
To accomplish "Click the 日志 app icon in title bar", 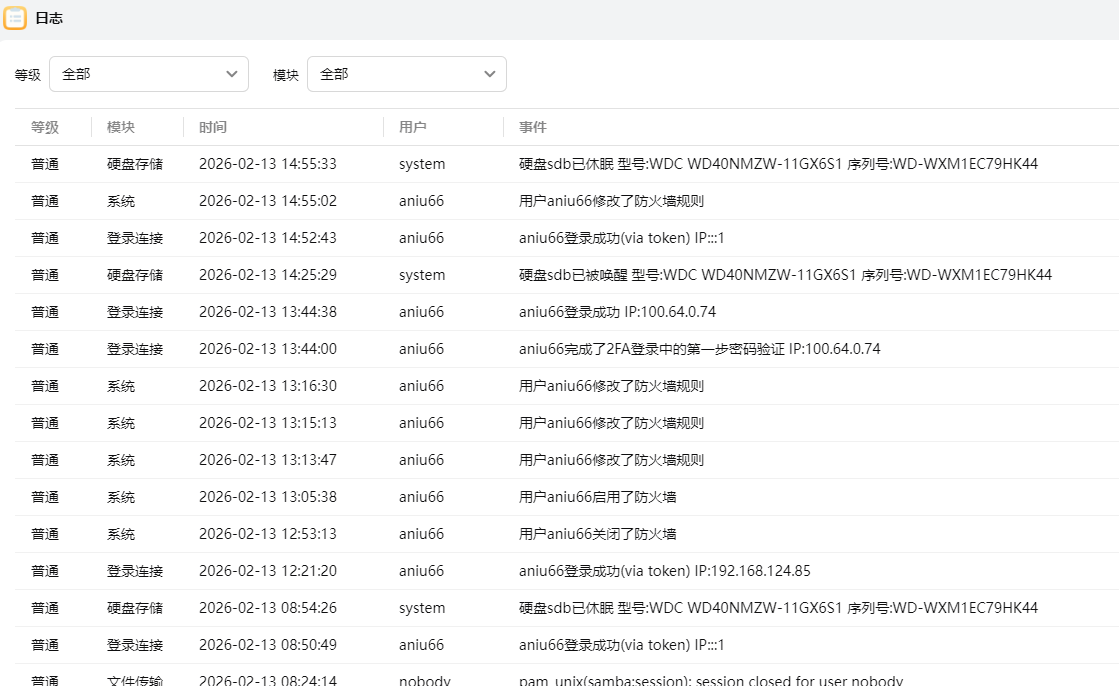I will pyautogui.click(x=15, y=19).
